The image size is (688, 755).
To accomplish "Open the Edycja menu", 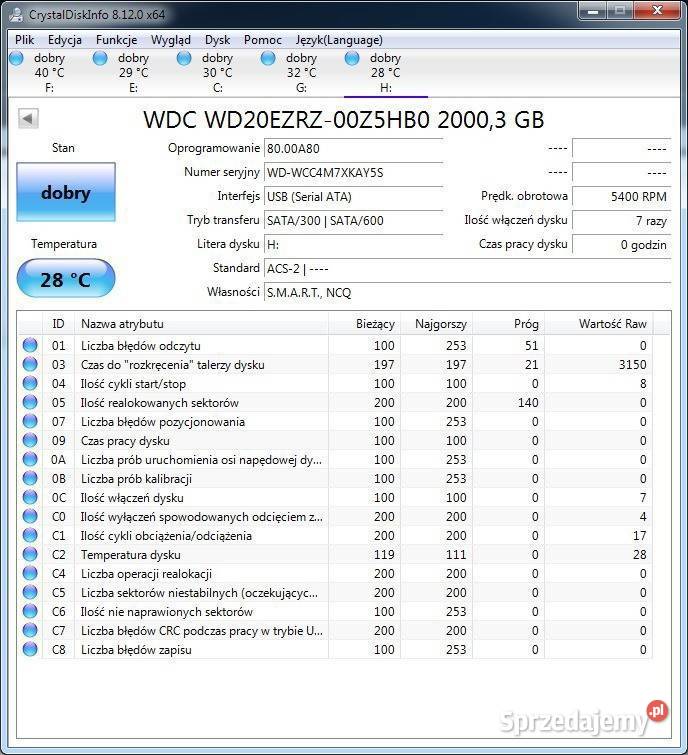I will coord(65,40).
